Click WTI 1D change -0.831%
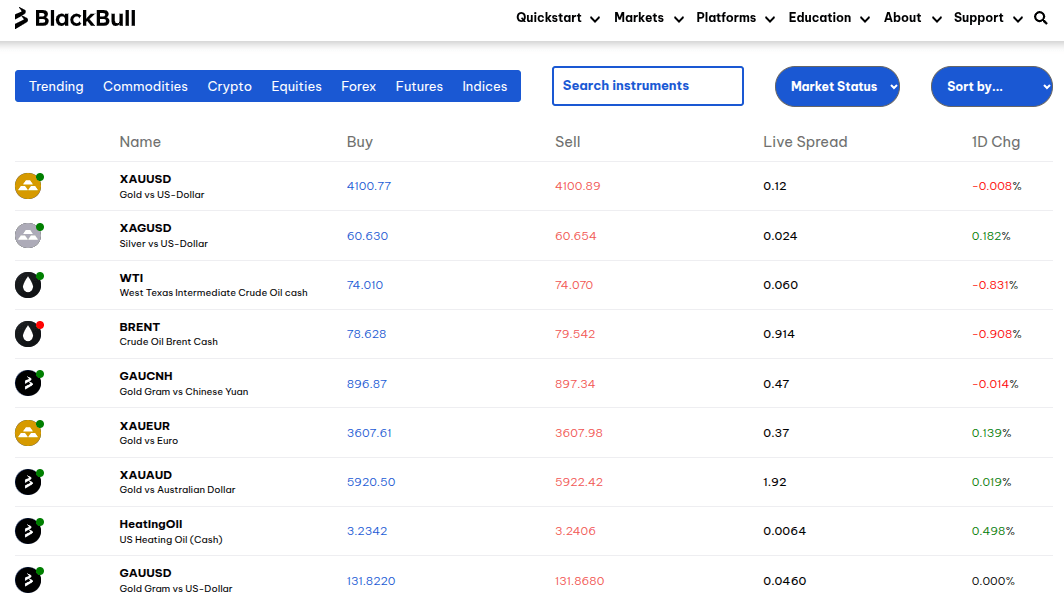This screenshot has height=603, width=1064. pyautogui.click(x=995, y=285)
